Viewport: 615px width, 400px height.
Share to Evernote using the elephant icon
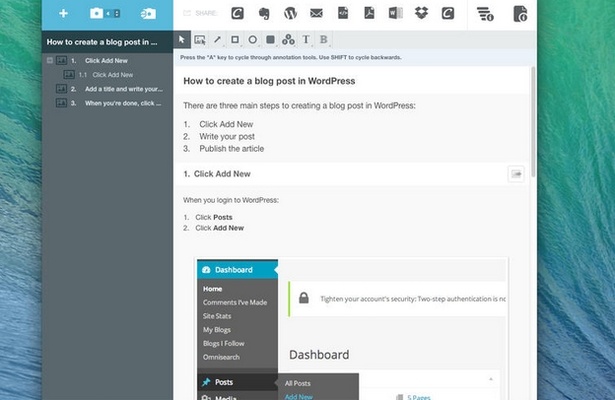coord(264,14)
